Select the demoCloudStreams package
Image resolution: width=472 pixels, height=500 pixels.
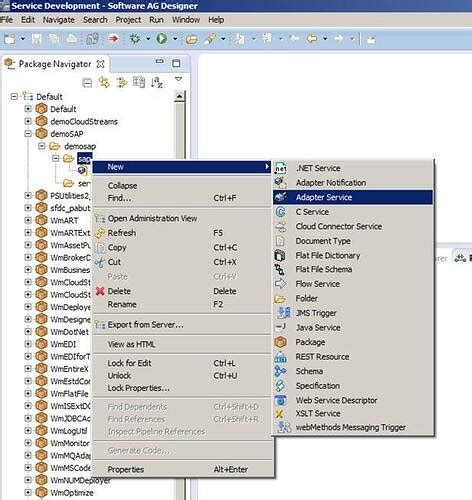pos(84,121)
